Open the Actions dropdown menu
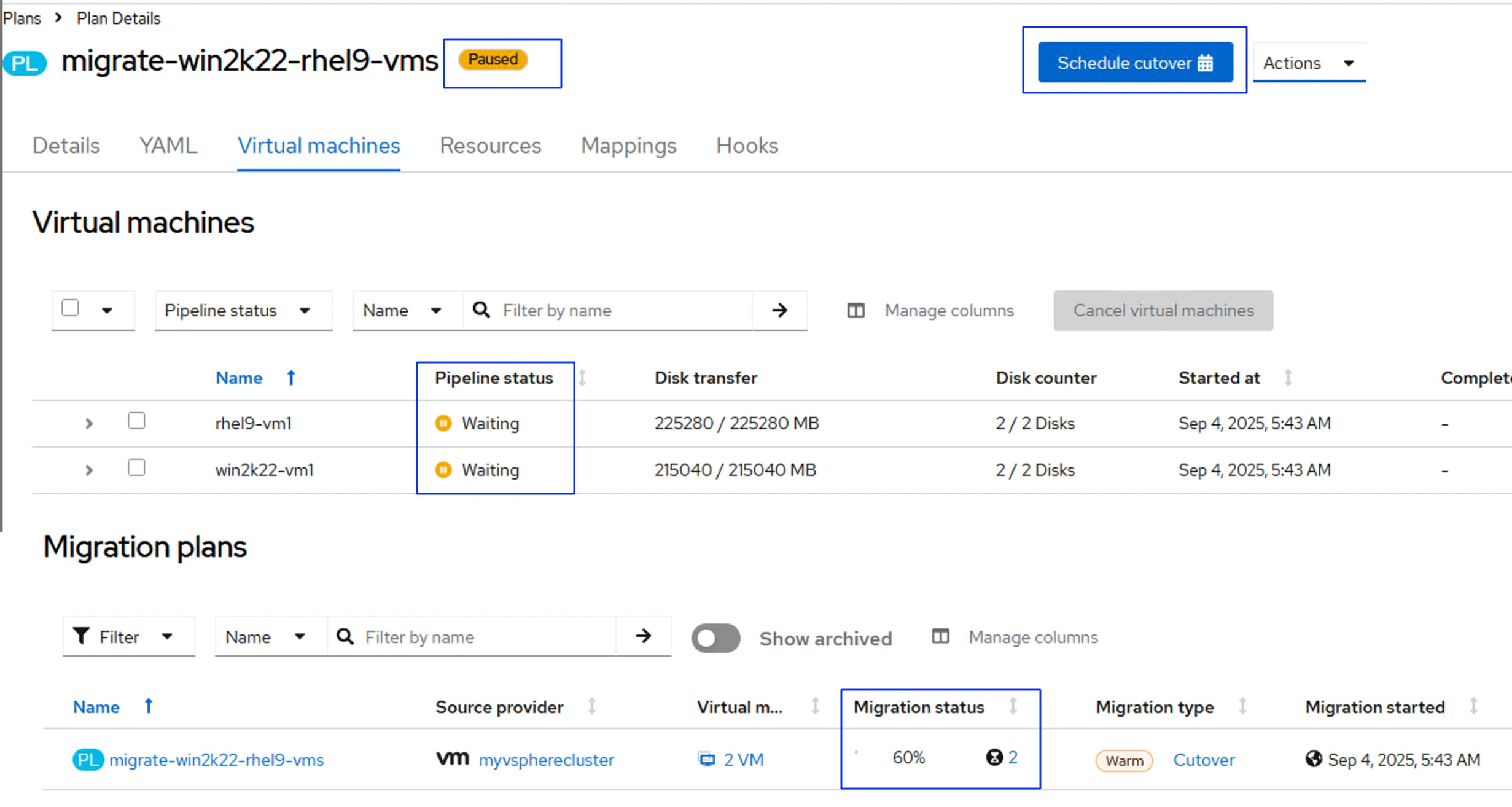The image size is (1512, 807). [1308, 63]
